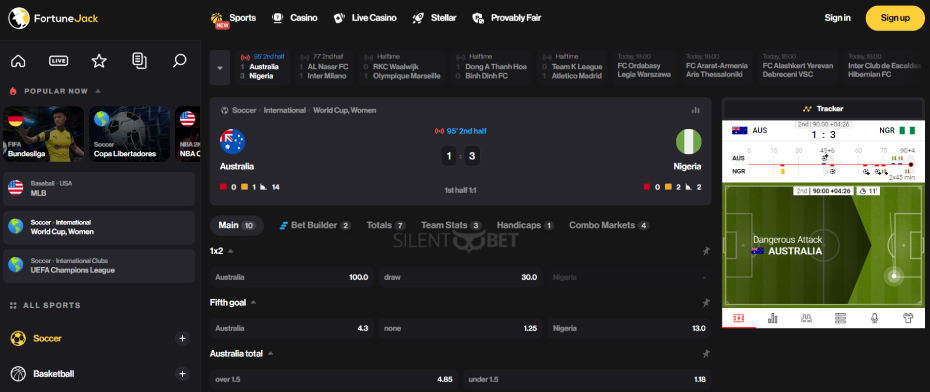Click the Sign up button
The height and width of the screenshot is (392, 930).
[x=895, y=18]
